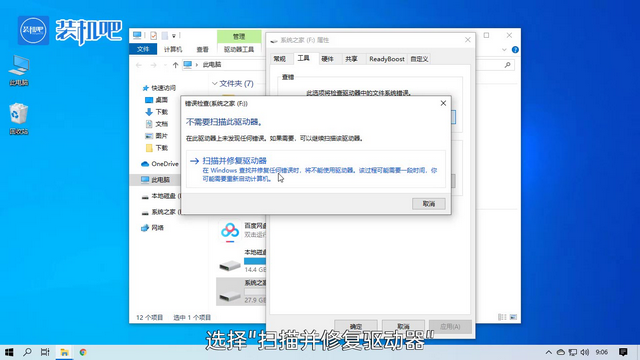640x360 pixels.
Task: Click 取消 in the properties window
Action: pyautogui.click(x=403, y=327)
